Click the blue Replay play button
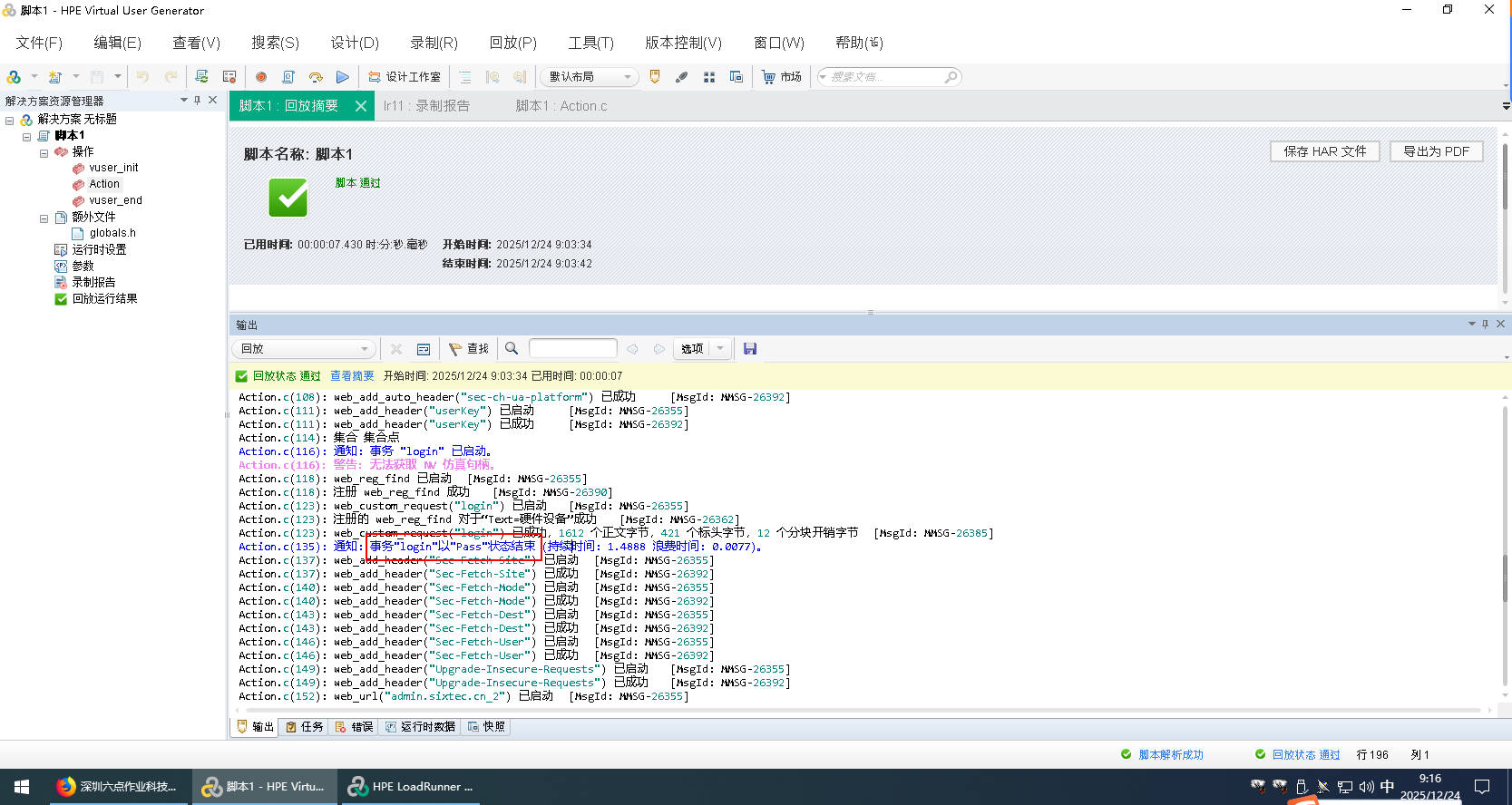The height and width of the screenshot is (805, 1512). (342, 77)
